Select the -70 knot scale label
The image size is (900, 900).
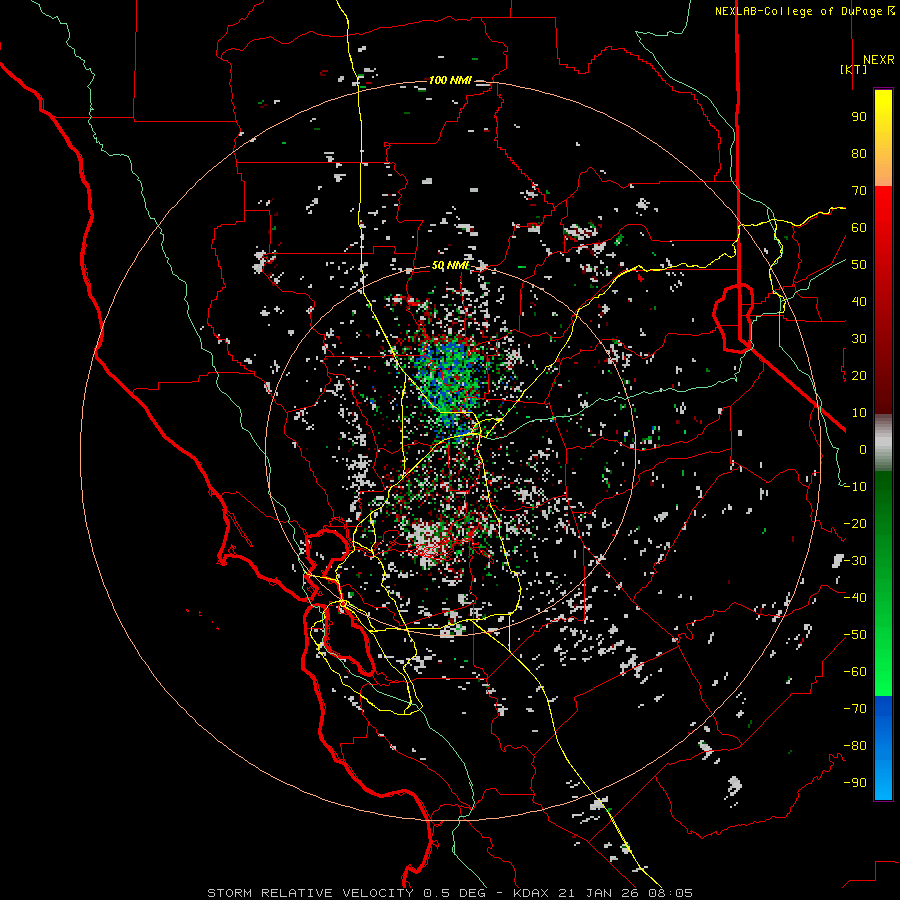click(855, 709)
